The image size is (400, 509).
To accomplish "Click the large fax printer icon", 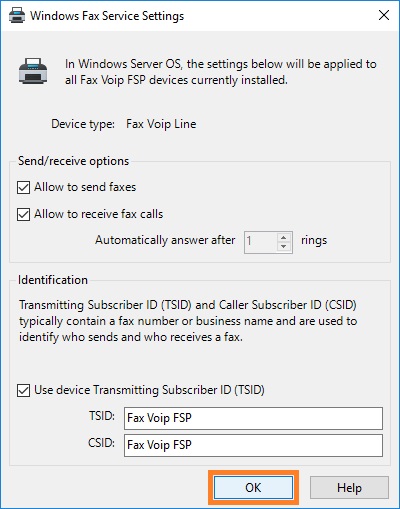I will point(33,71).
